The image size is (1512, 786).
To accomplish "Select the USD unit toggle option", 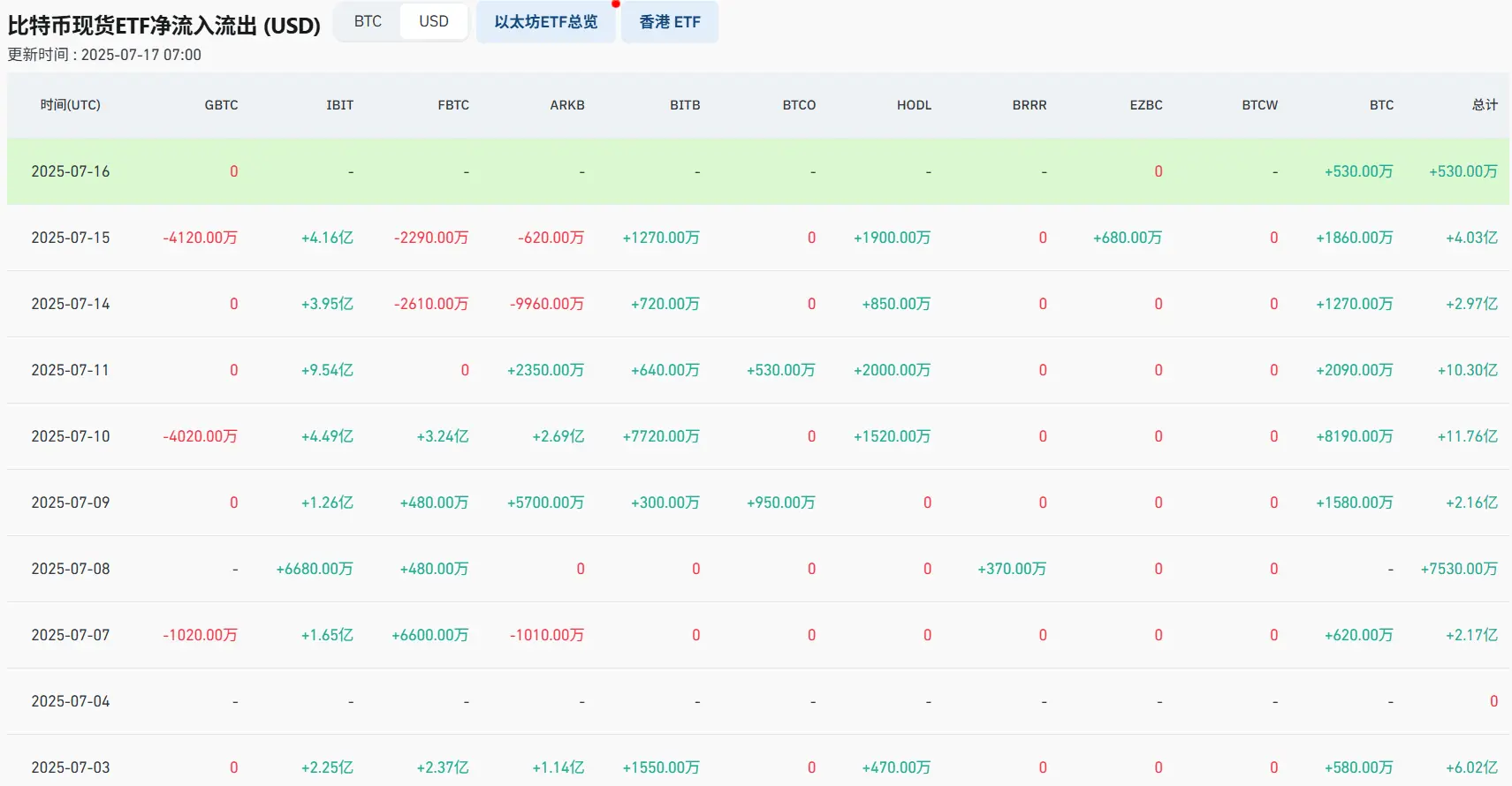I will tap(434, 21).
